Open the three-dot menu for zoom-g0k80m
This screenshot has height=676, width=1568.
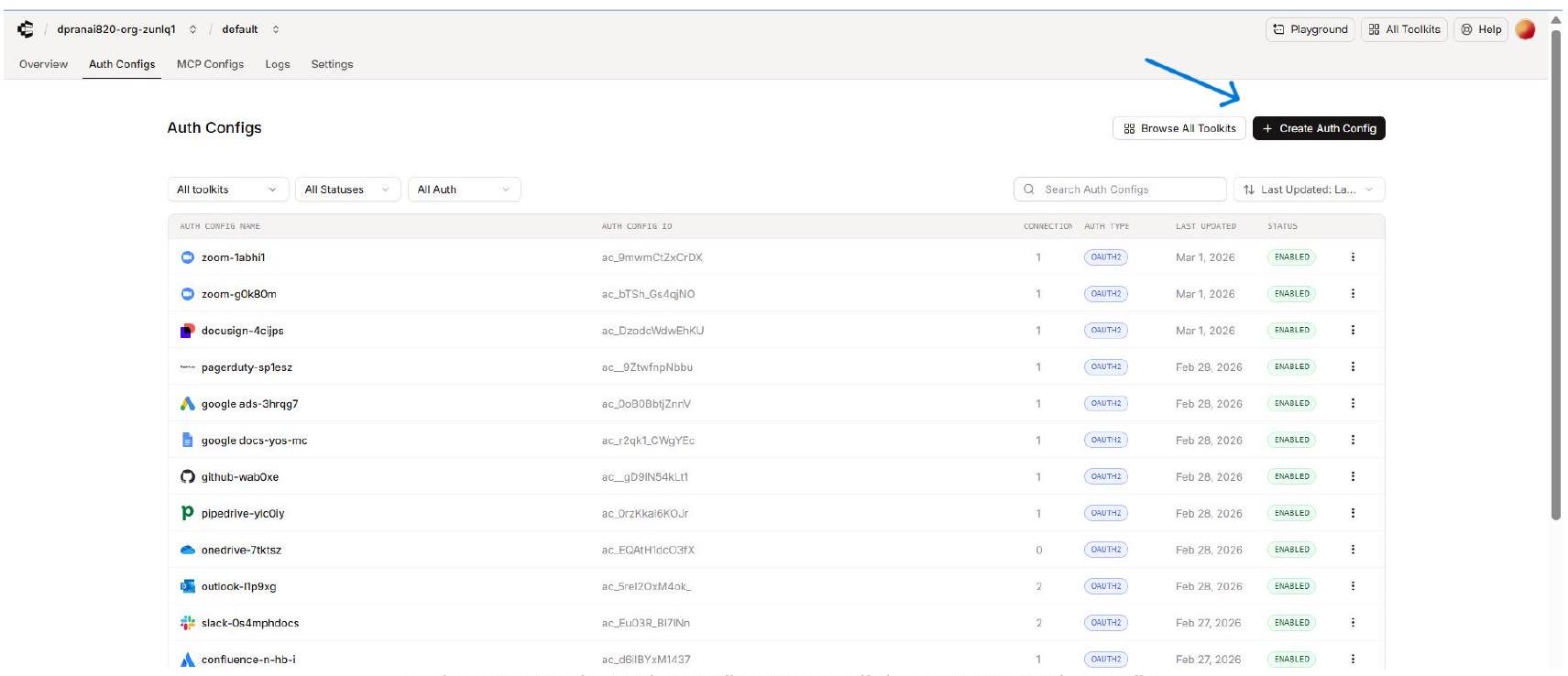coord(1353,294)
